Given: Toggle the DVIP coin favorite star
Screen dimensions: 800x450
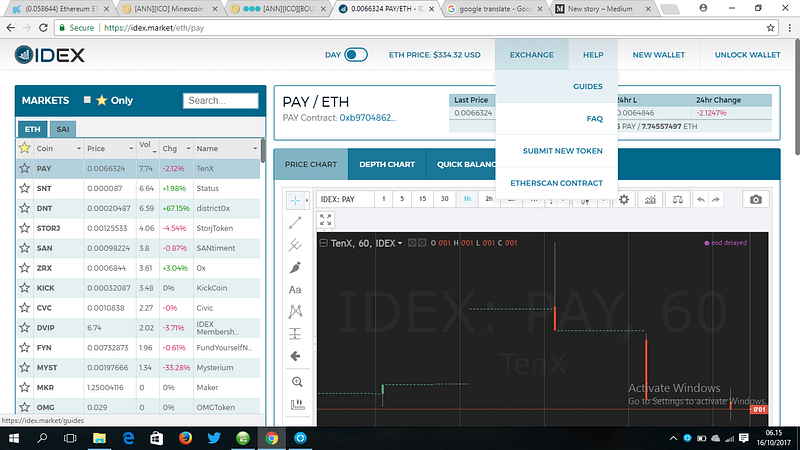Looking at the screenshot, I should point(24,328).
